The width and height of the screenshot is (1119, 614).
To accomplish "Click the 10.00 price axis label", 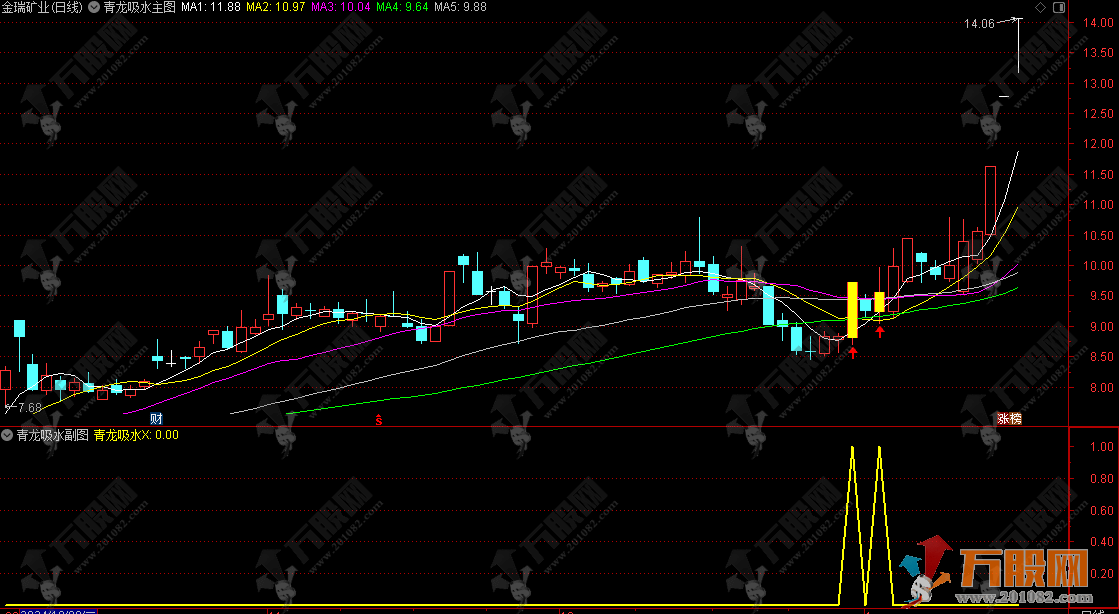I will [x=1098, y=266].
